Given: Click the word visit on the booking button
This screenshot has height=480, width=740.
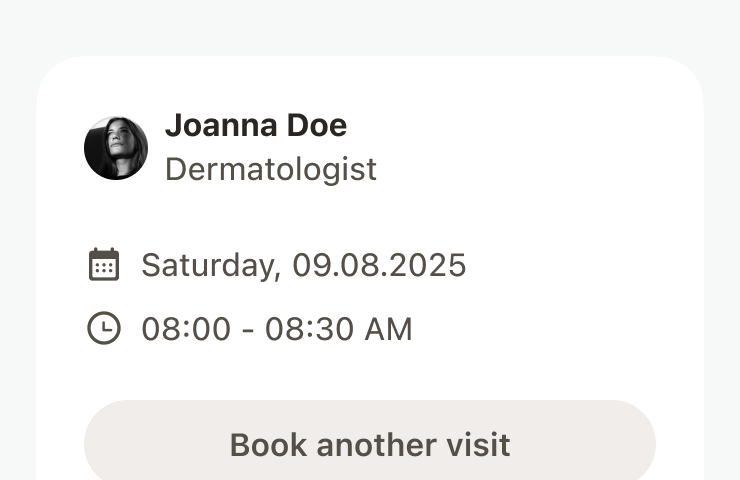Looking at the screenshot, I should (480, 444).
